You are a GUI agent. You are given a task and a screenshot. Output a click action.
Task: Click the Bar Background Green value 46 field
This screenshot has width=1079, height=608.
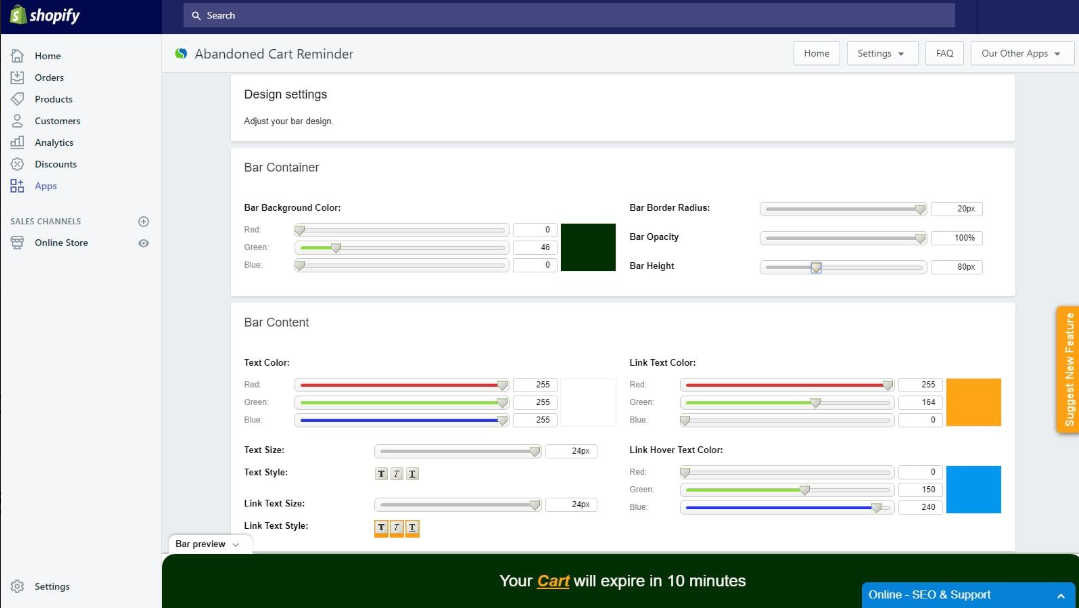[x=535, y=247]
